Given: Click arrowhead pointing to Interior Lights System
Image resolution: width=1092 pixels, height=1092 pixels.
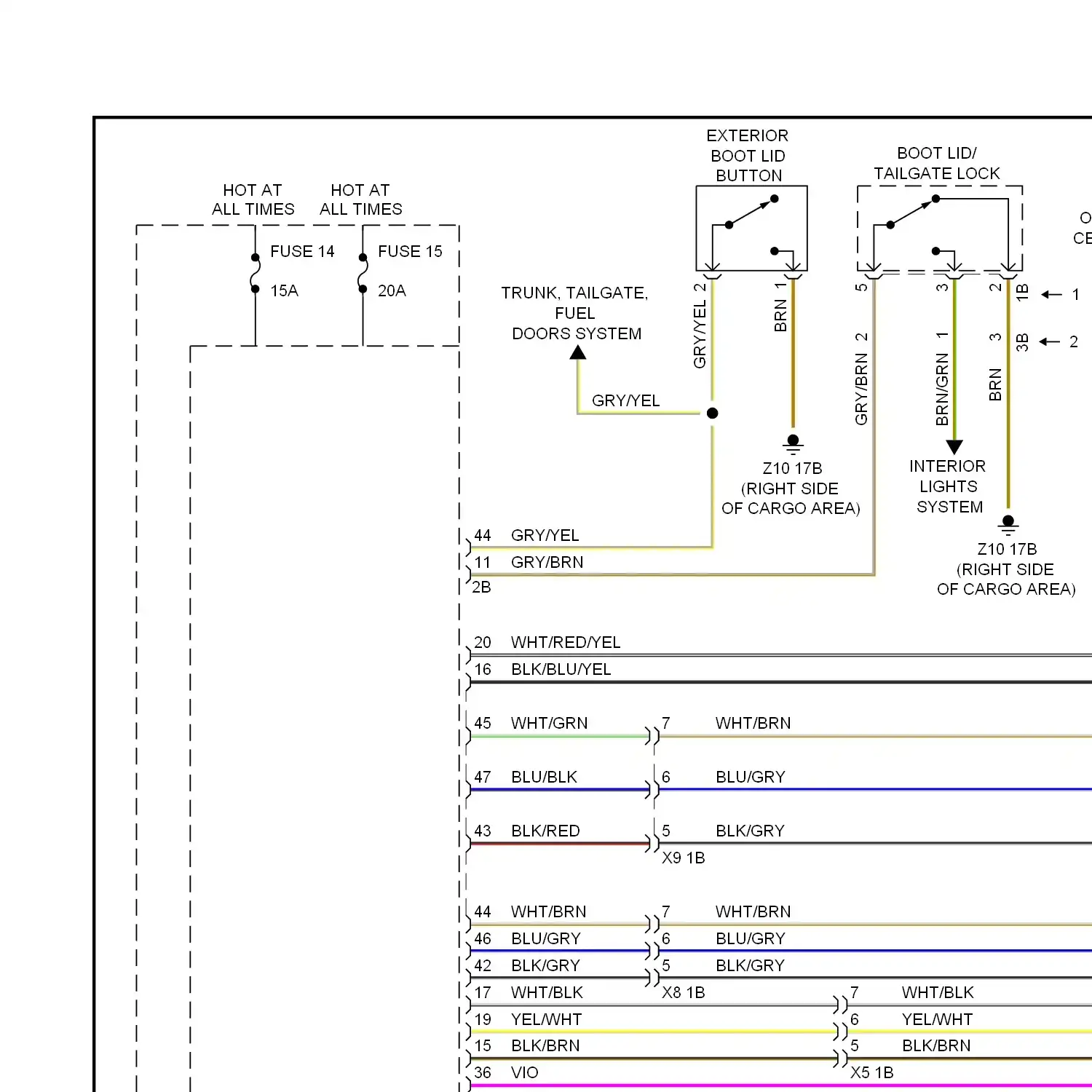Looking at the screenshot, I should click(x=954, y=447).
